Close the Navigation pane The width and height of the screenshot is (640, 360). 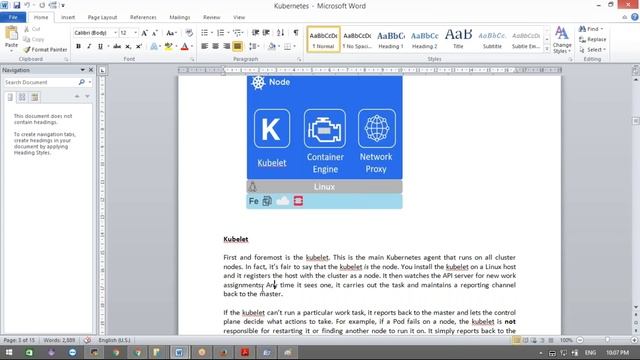91,70
